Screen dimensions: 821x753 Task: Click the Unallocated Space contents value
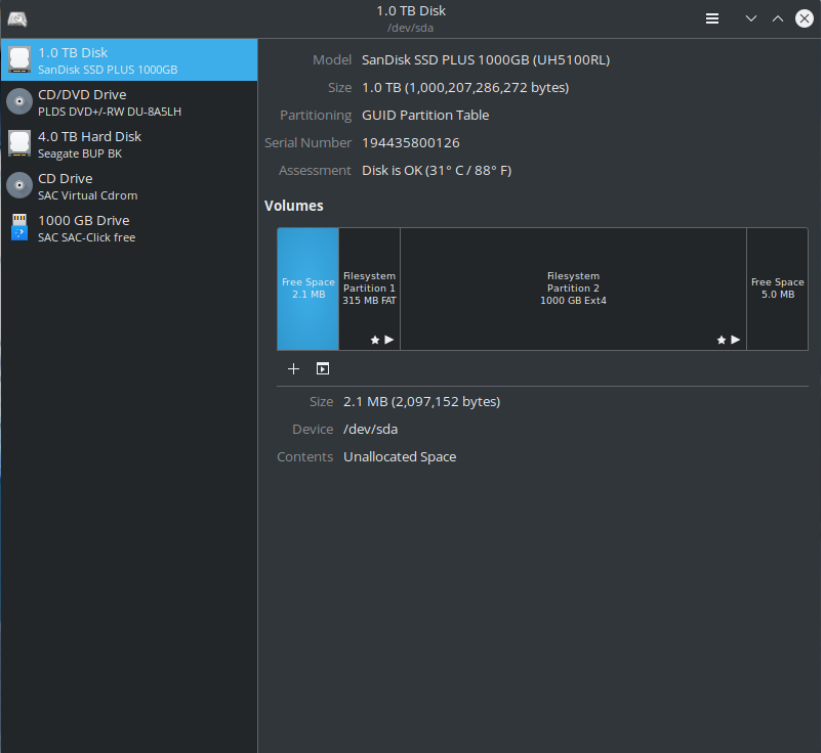point(400,457)
